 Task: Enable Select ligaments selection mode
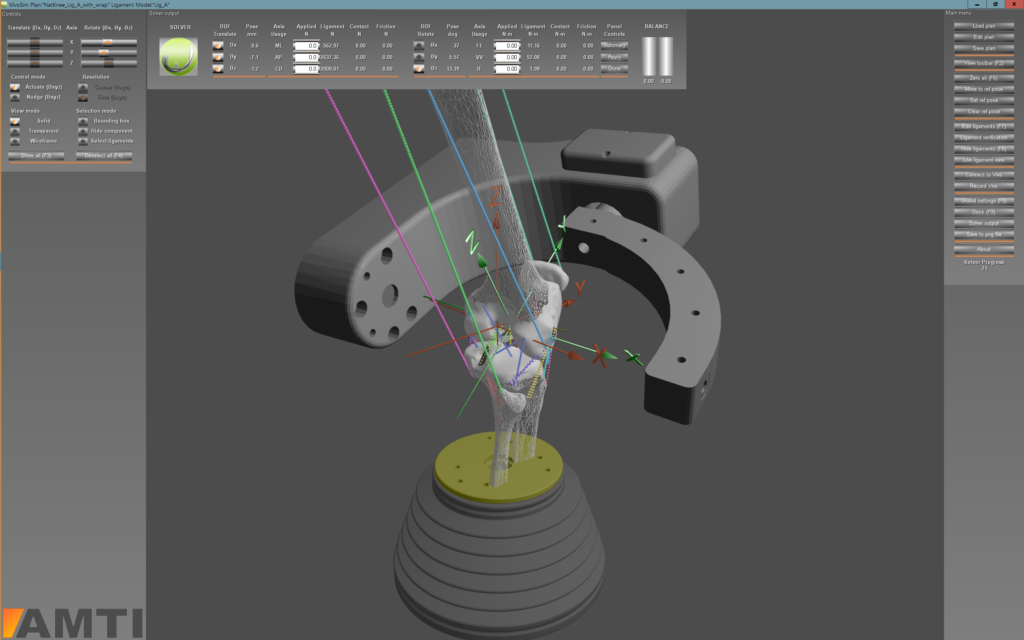[x=83, y=141]
